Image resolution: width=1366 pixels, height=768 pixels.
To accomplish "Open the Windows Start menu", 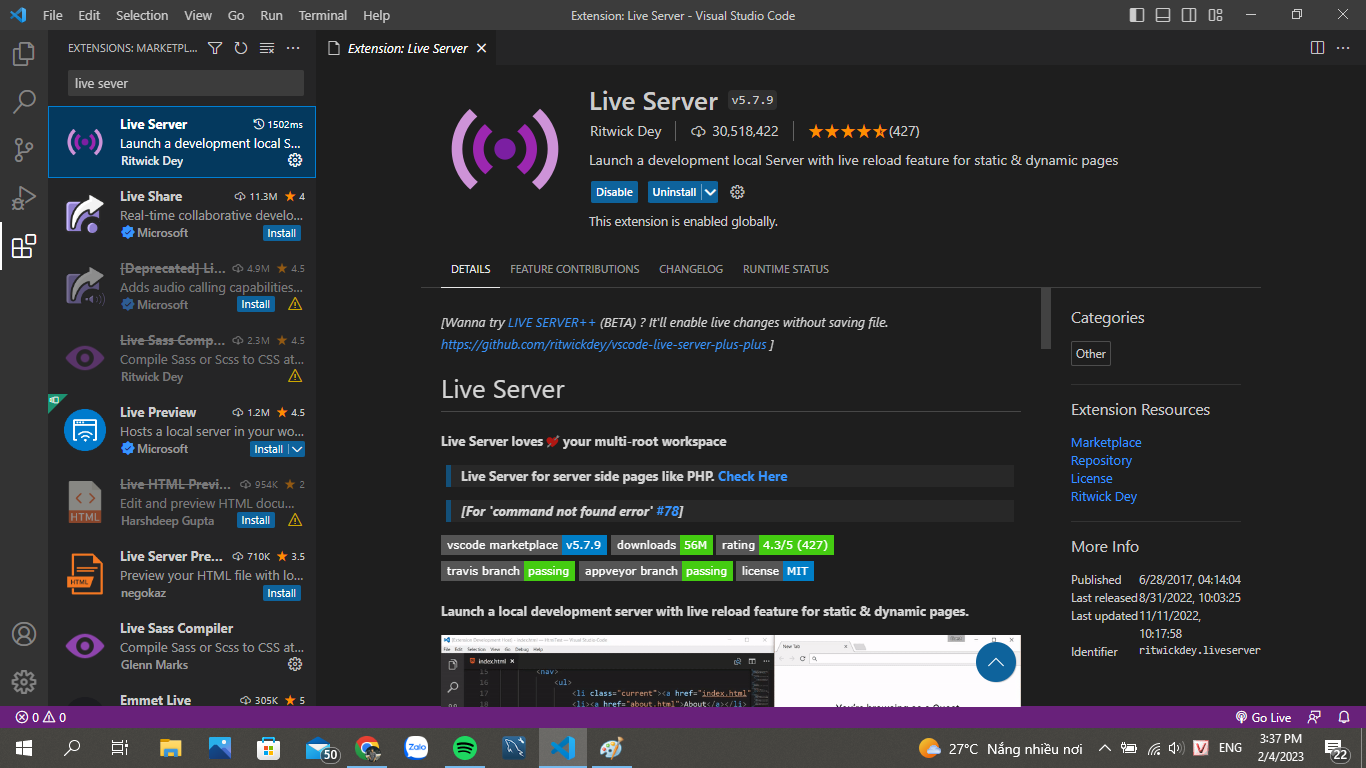I will 24,748.
